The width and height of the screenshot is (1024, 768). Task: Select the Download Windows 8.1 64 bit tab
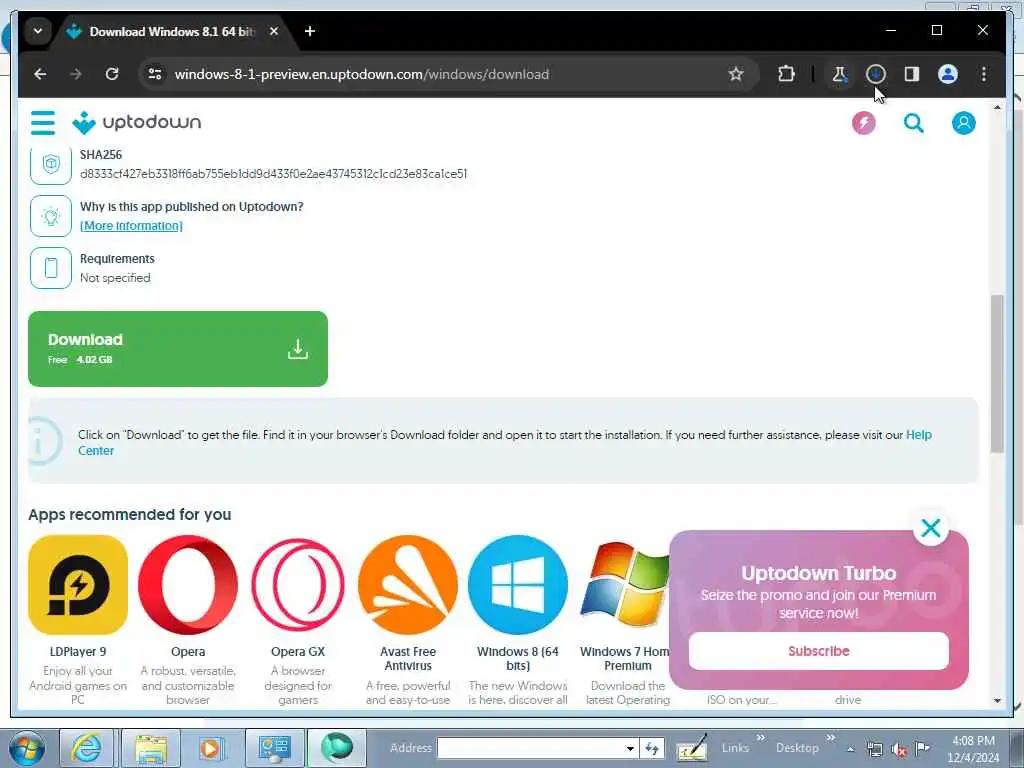[171, 31]
